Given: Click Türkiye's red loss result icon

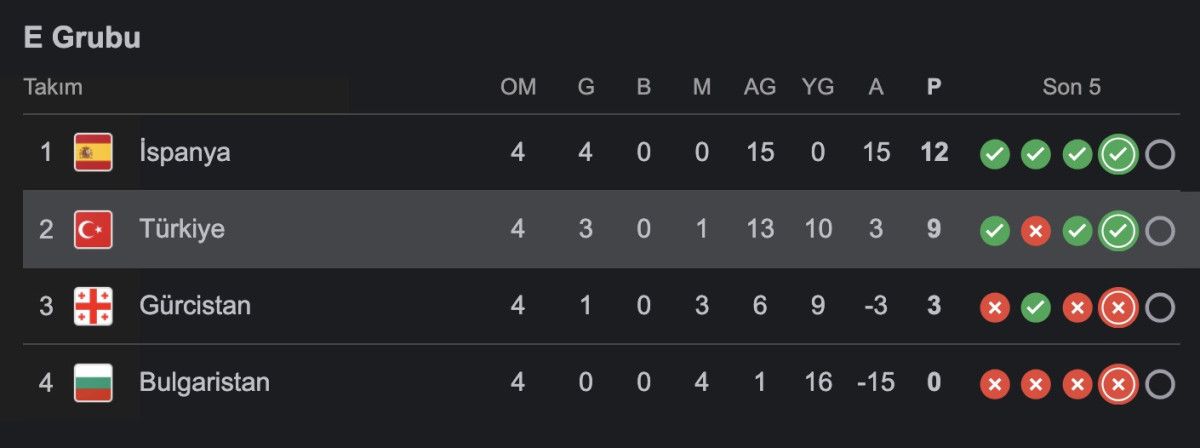Looking at the screenshot, I should click(x=1035, y=231).
